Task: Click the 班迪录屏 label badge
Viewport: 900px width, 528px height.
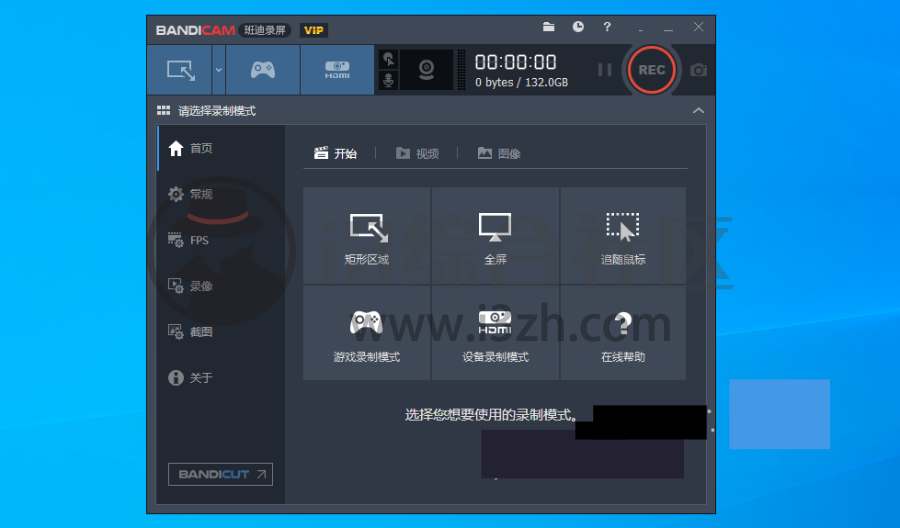Action: pyautogui.click(x=265, y=30)
